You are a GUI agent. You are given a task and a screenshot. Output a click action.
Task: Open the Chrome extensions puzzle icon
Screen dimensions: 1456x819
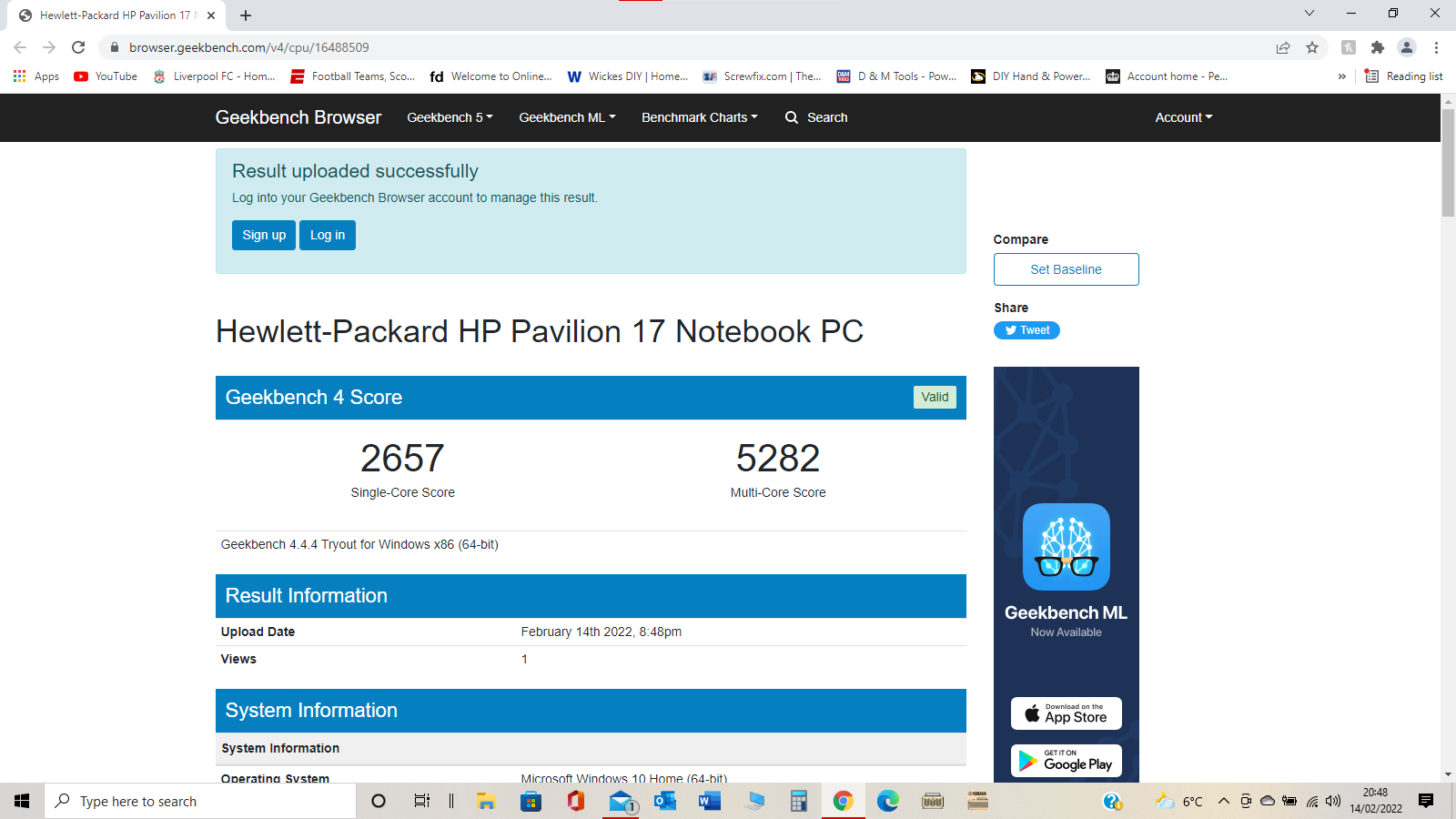[1378, 47]
